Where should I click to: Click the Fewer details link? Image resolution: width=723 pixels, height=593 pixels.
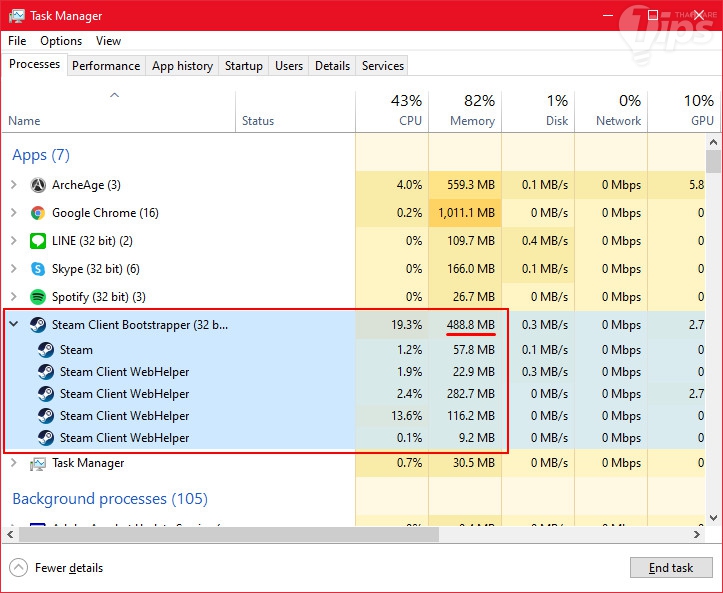[69, 568]
